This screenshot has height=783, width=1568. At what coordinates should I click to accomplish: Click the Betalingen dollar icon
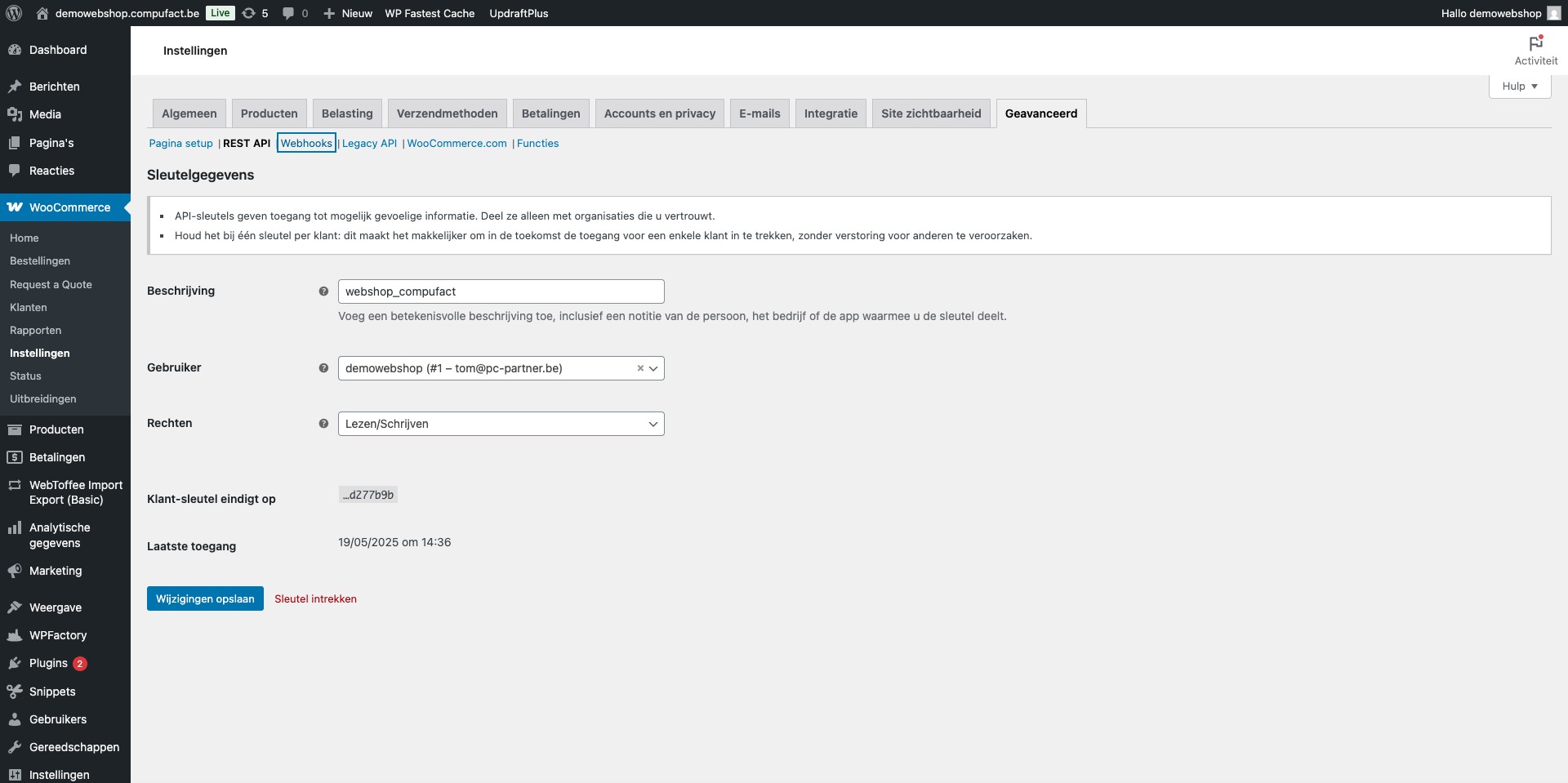[15, 457]
